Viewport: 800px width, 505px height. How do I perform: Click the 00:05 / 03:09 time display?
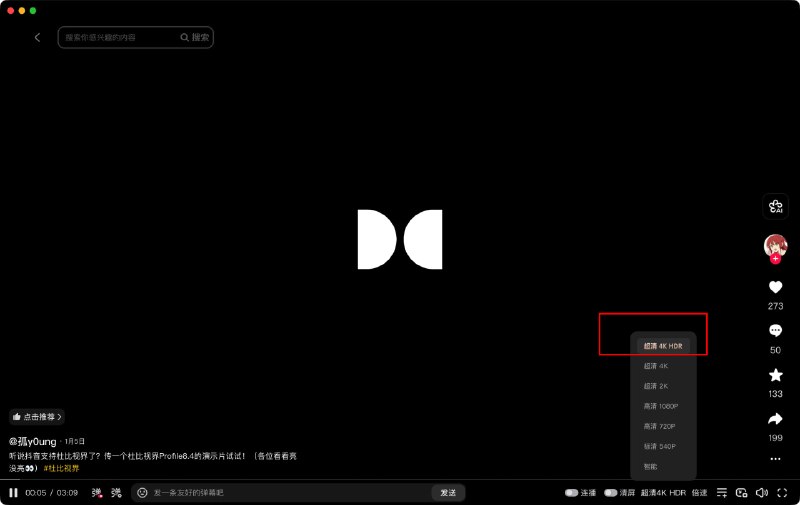pyautogui.click(x=52, y=493)
